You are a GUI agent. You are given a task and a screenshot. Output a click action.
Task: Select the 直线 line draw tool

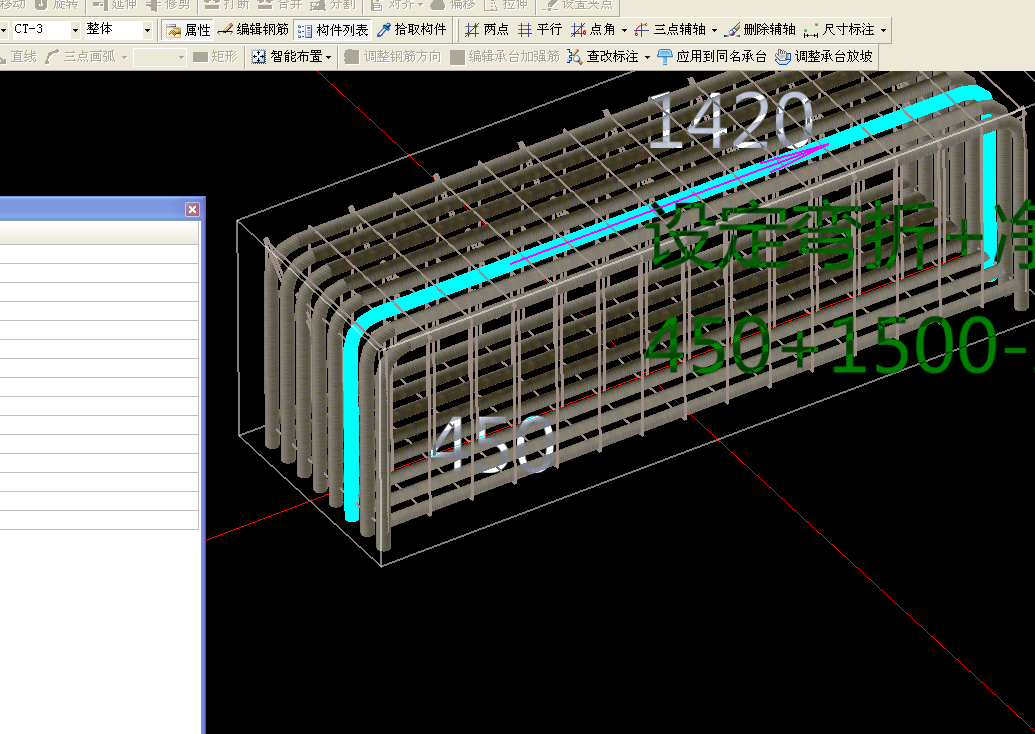(17, 57)
